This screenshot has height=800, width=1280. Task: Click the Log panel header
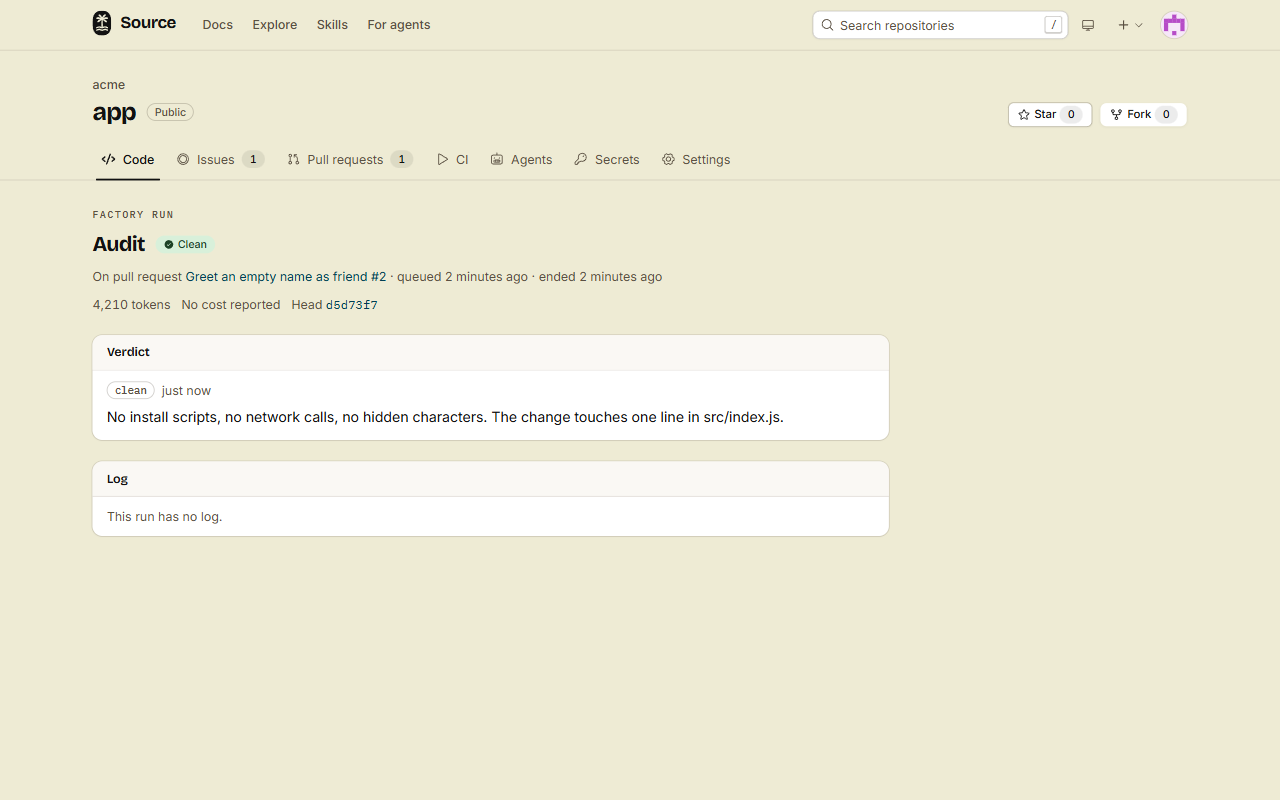click(491, 479)
